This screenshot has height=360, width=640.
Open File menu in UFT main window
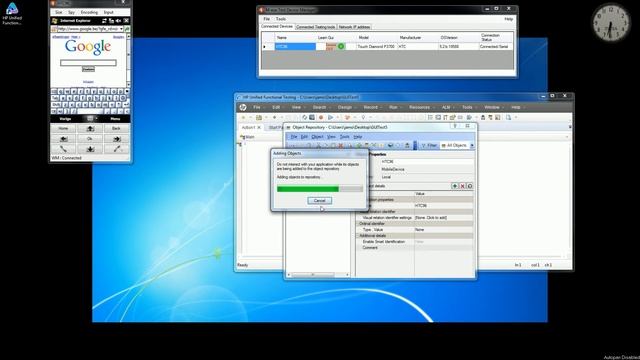257,107
